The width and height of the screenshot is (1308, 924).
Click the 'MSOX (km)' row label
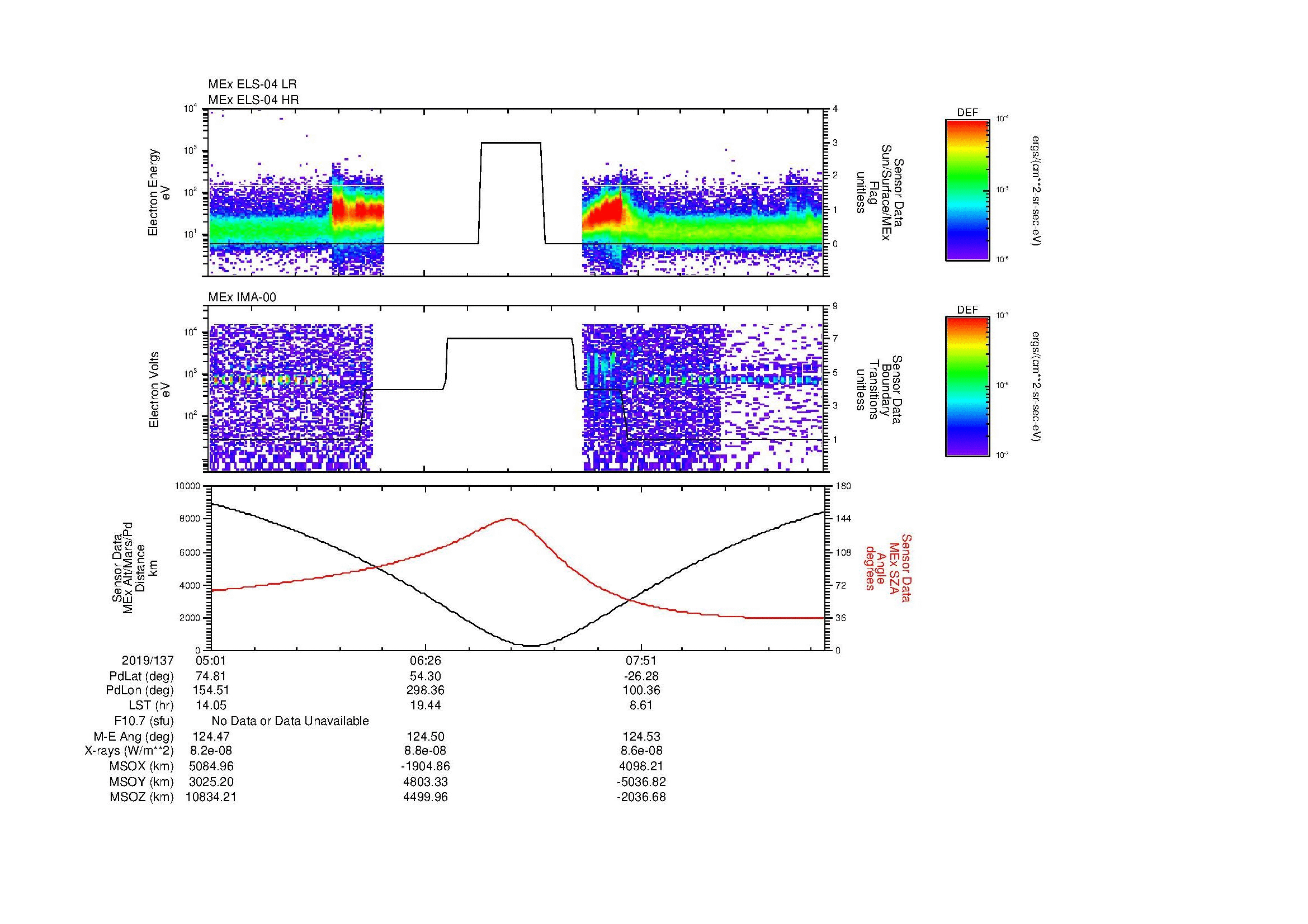141,766
